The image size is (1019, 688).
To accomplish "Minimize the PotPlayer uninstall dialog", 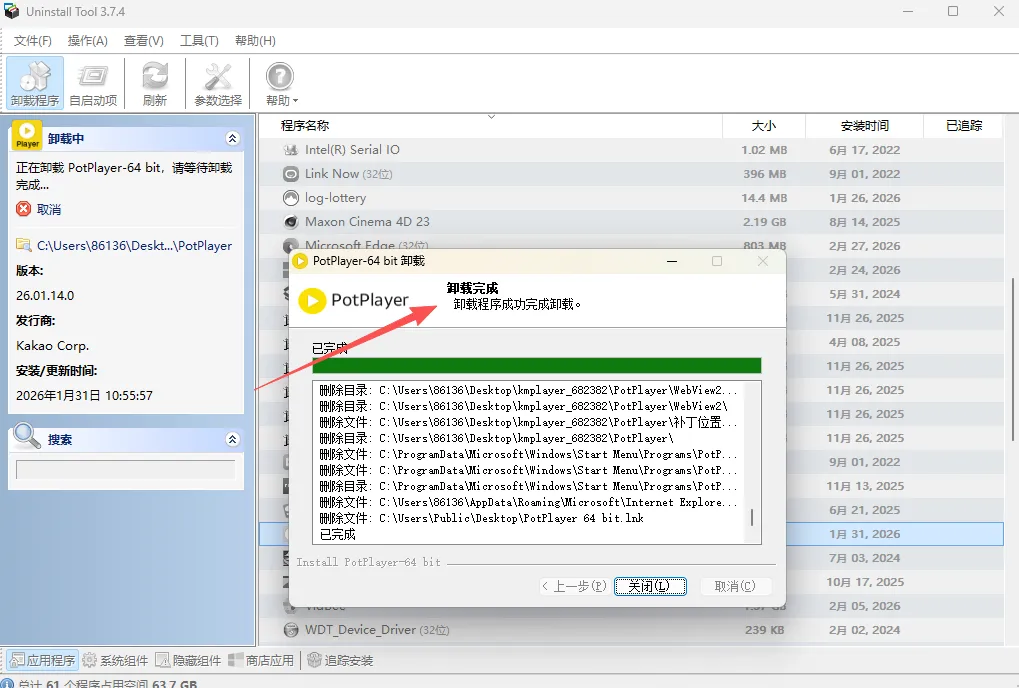I will pyautogui.click(x=672, y=261).
